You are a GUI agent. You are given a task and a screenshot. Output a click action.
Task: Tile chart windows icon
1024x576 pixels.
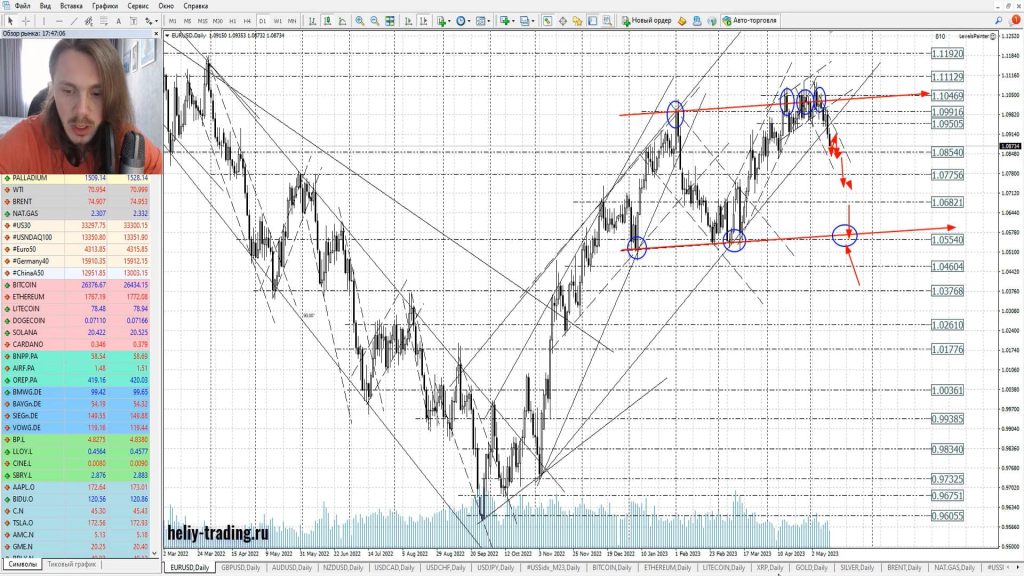pyautogui.click(x=389, y=20)
